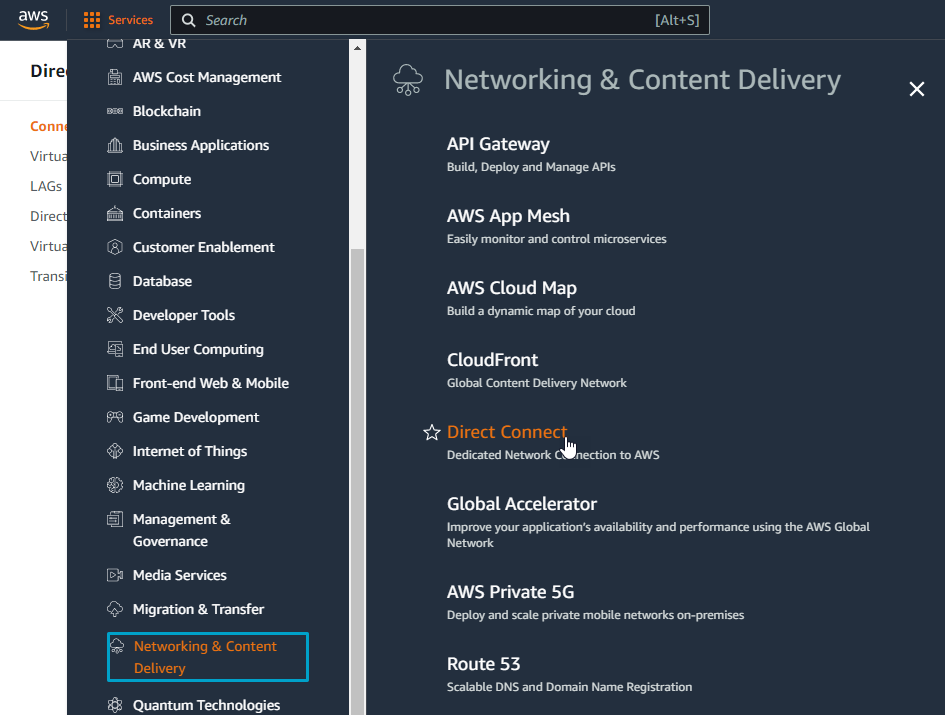This screenshot has width=945, height=715.
Task: Click the AWS Cost Management category icon
Action: pyautogui.click(x=115, y=77)
